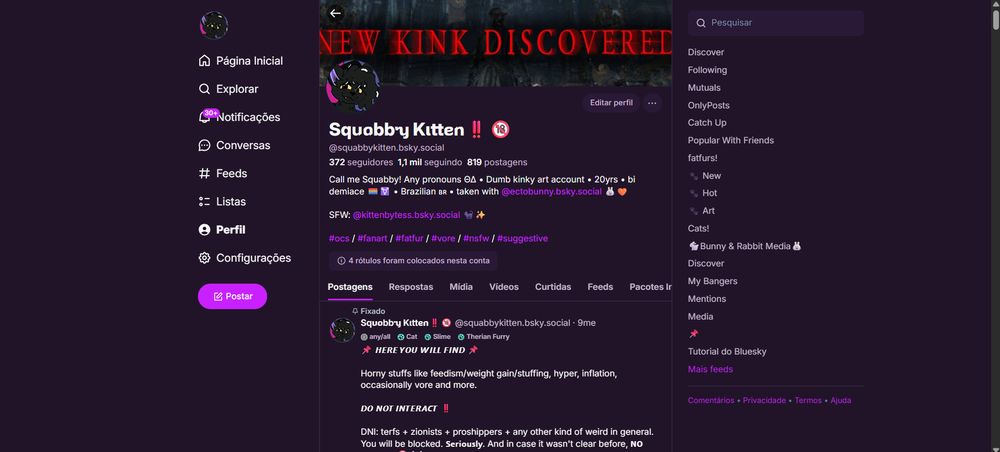Open the three-dots profile options menu
Image resolution: width=1000 pixels, height=452 pixels.
pos(652,103)
